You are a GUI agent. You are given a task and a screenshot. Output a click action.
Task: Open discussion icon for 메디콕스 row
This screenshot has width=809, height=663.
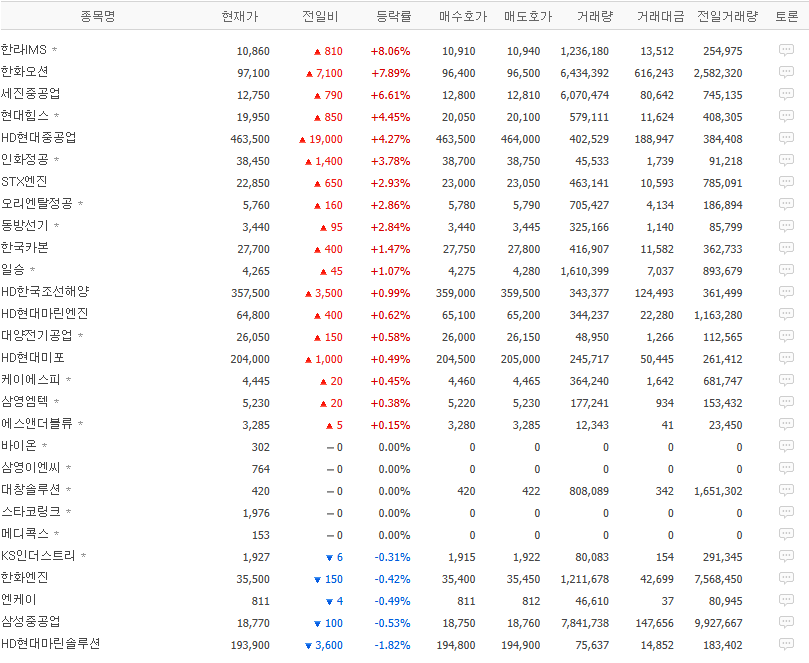786,534
